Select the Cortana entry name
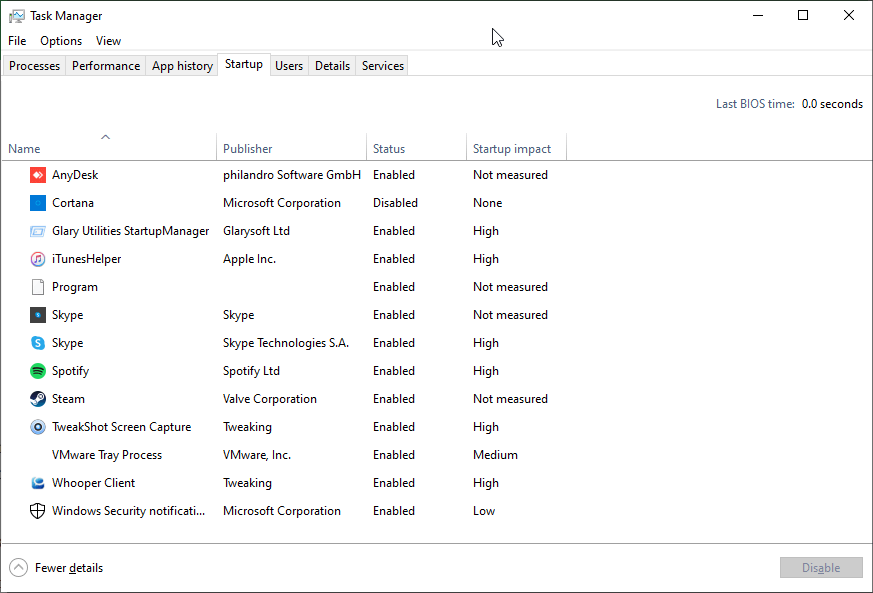The image size is (873, 593). pos(73,203)
